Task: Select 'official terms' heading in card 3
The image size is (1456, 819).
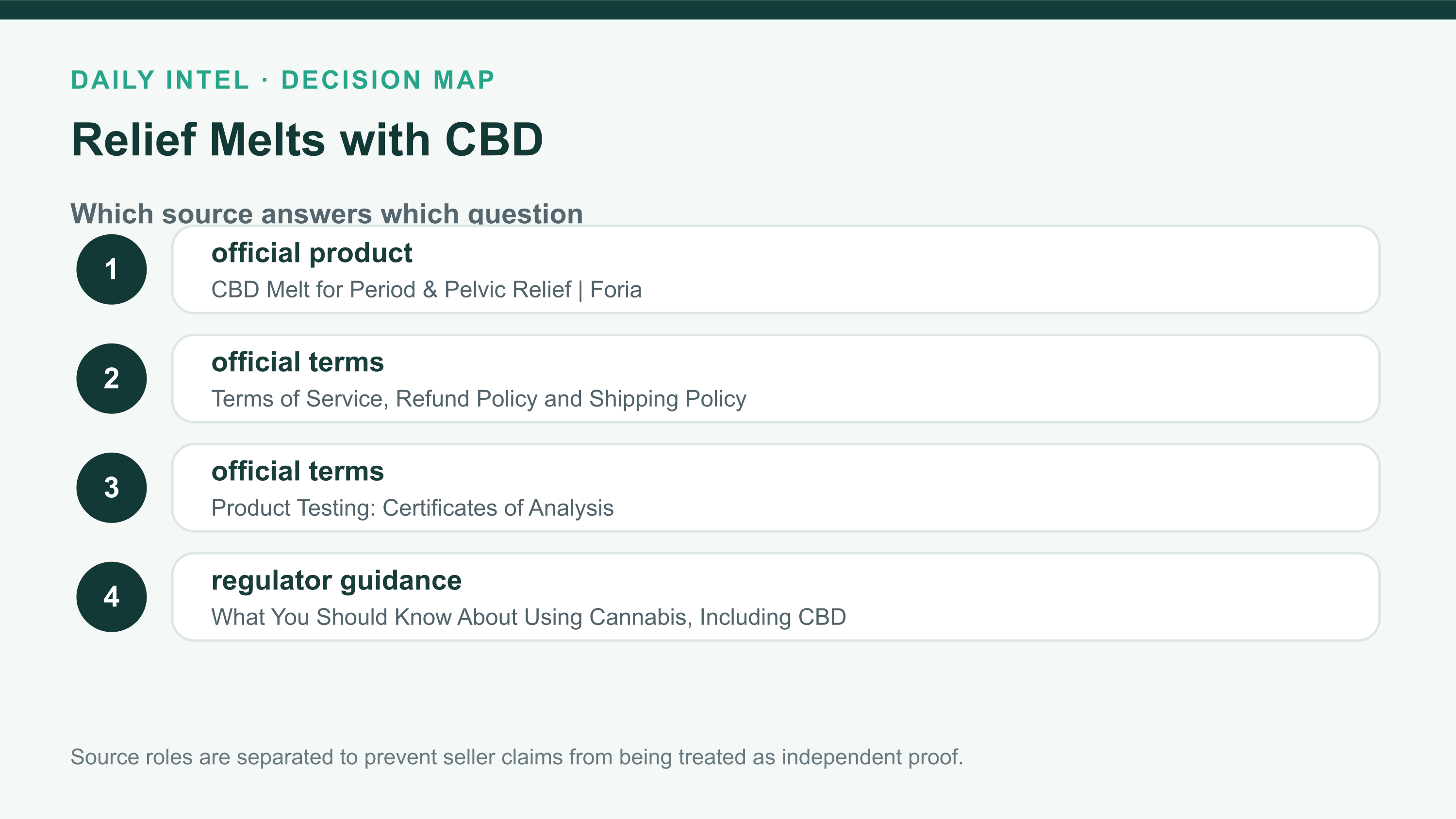Action: (298, 472)
